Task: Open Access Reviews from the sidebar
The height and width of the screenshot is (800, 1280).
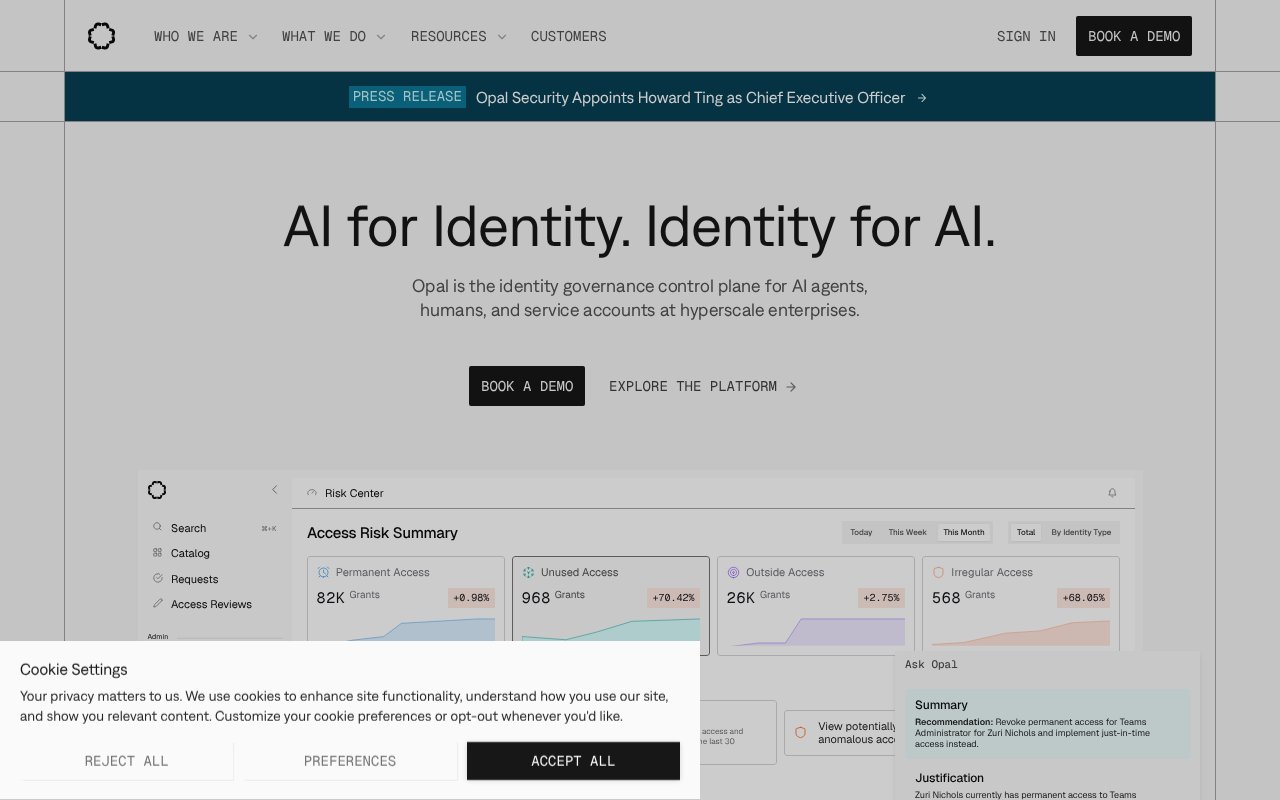Action: [210, 604]
